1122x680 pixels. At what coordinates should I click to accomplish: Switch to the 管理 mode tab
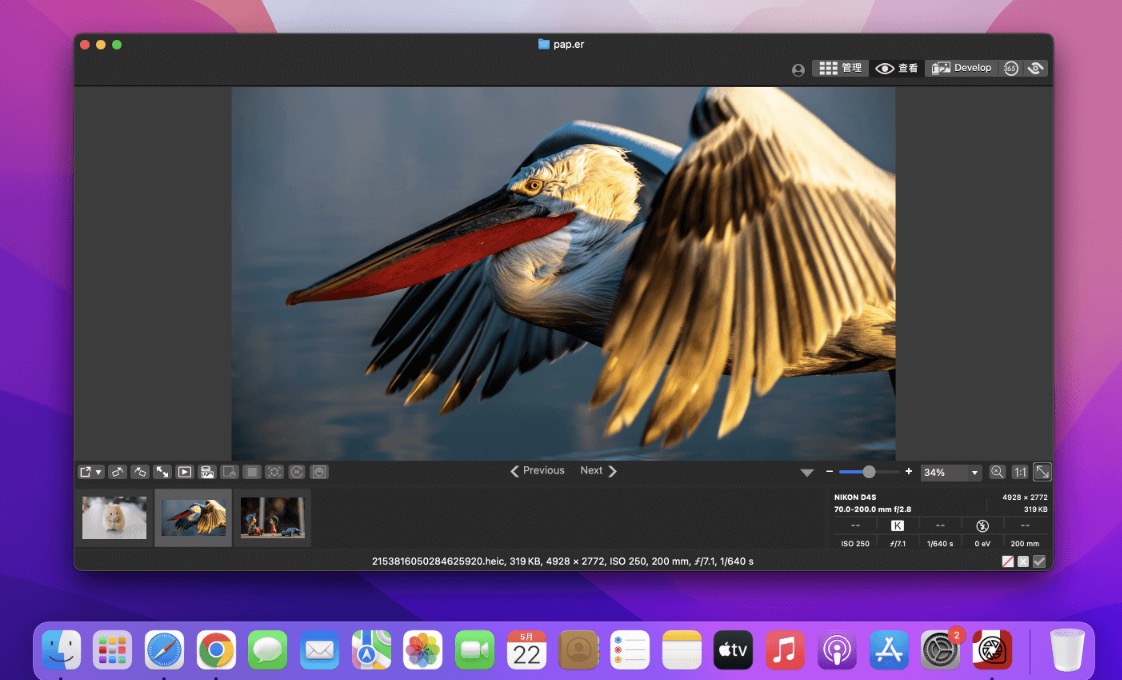pos(840,68)
